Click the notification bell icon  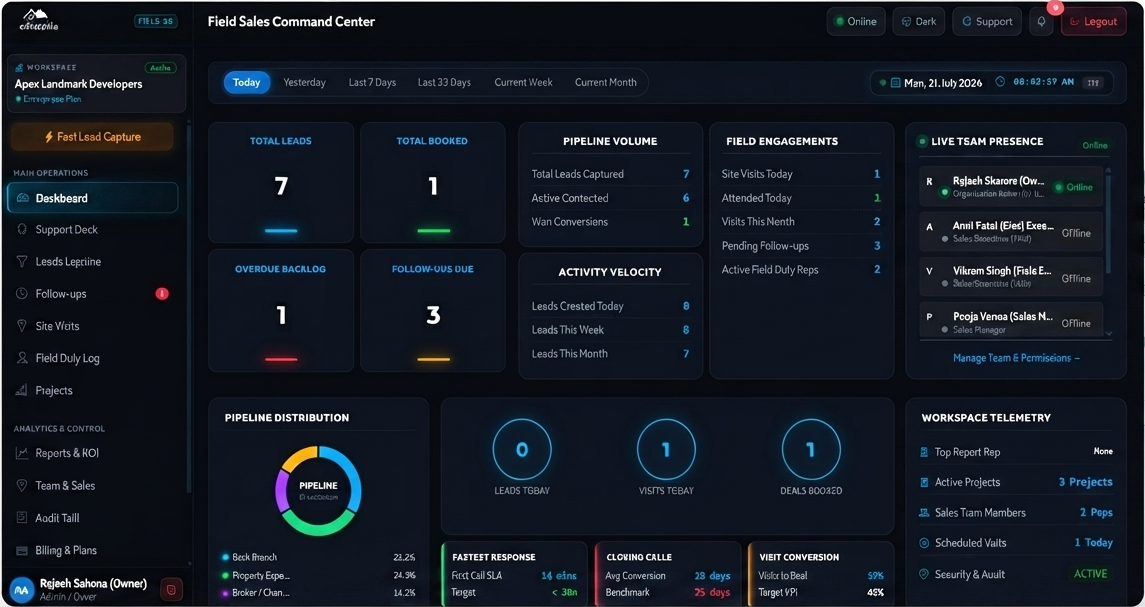[x=1041, y=22]
